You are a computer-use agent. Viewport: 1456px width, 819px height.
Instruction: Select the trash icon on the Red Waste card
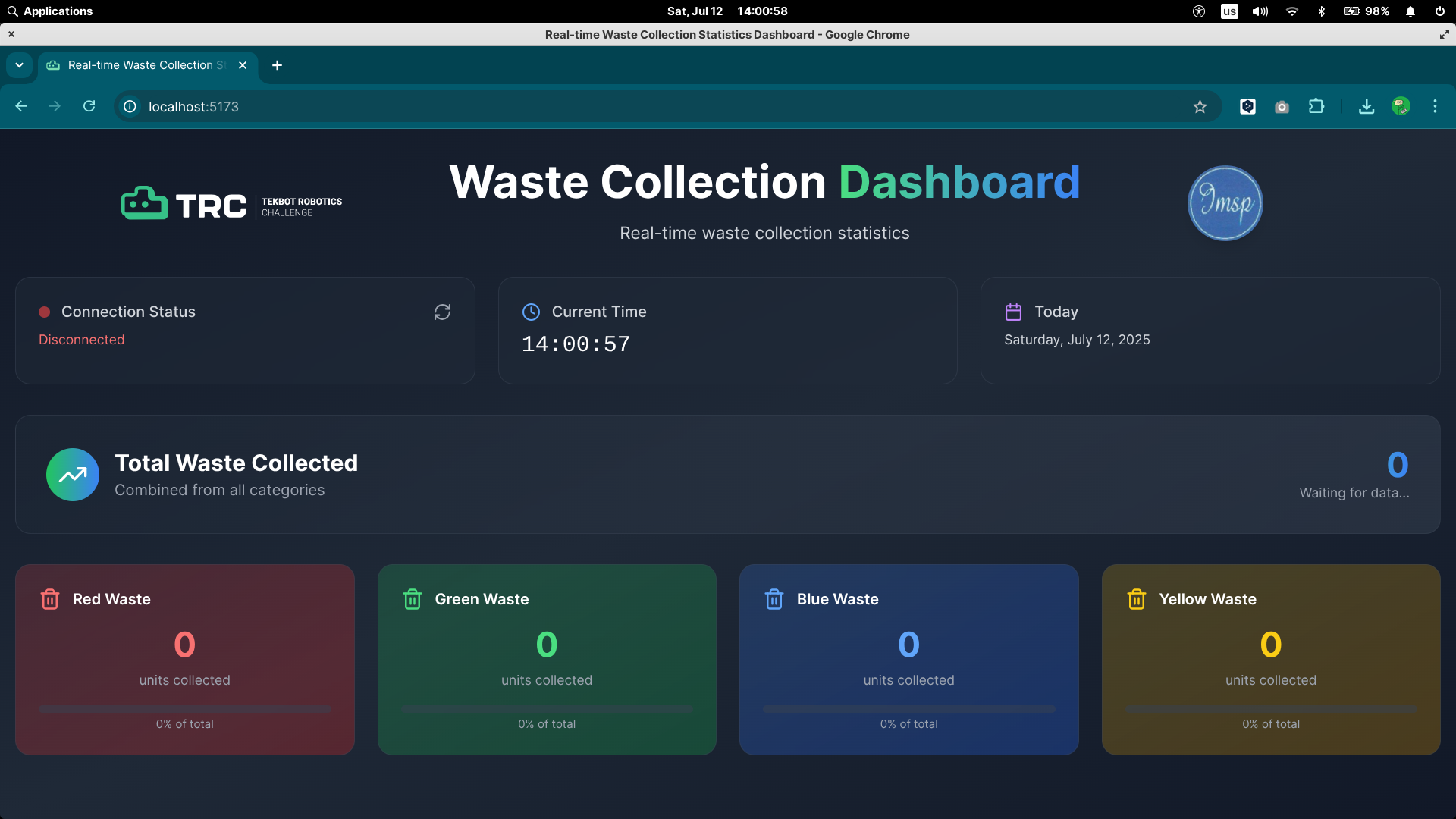point(50,599)
